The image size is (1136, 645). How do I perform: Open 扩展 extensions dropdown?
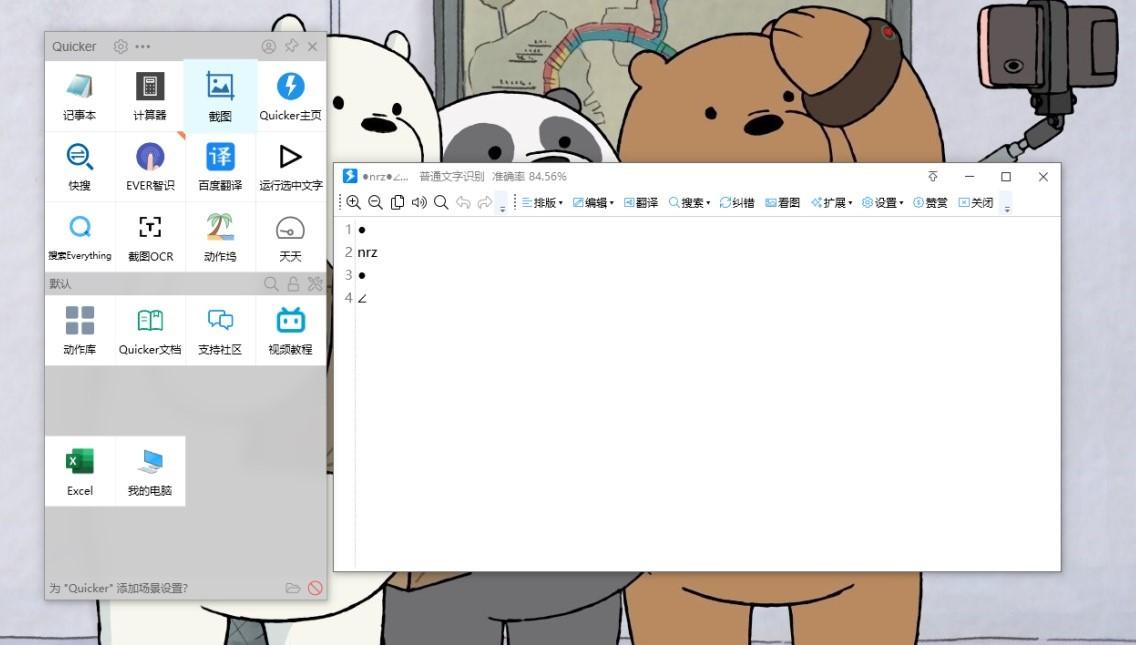point(832,203)
